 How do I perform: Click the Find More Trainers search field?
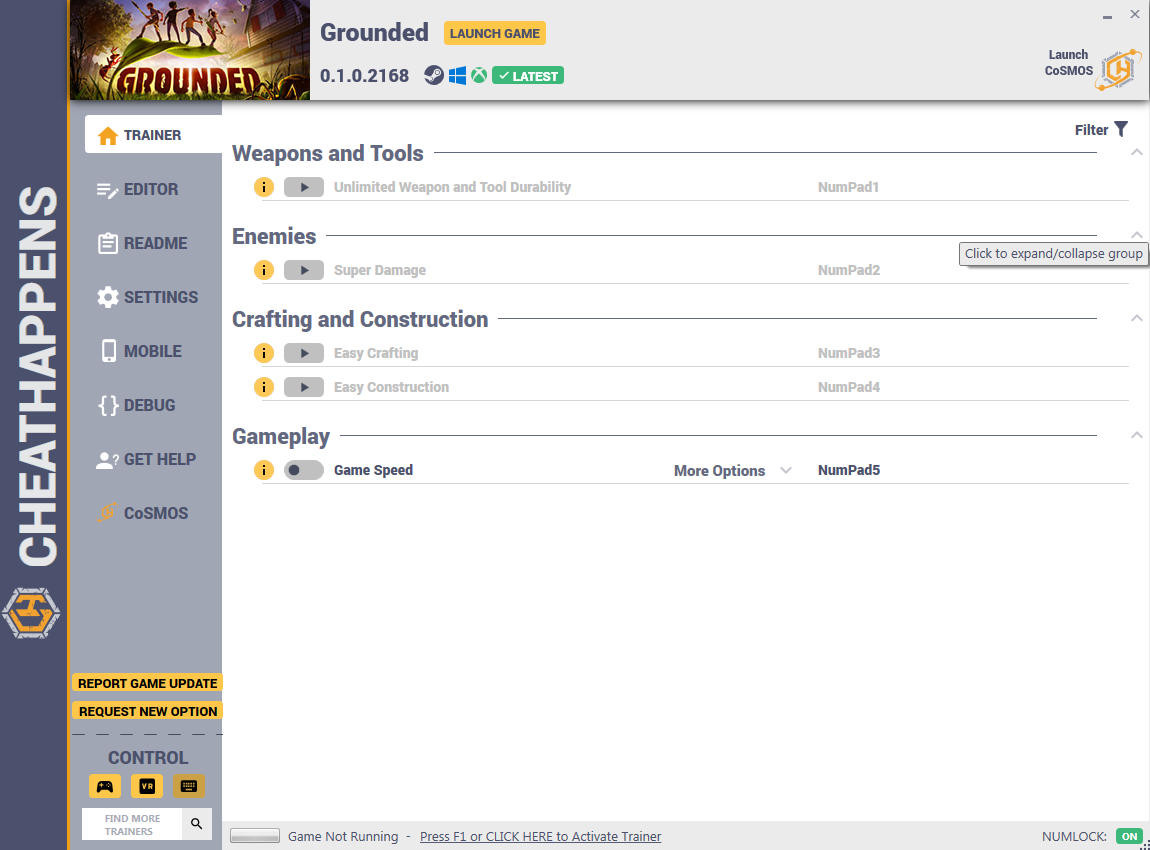click(132, 824)
